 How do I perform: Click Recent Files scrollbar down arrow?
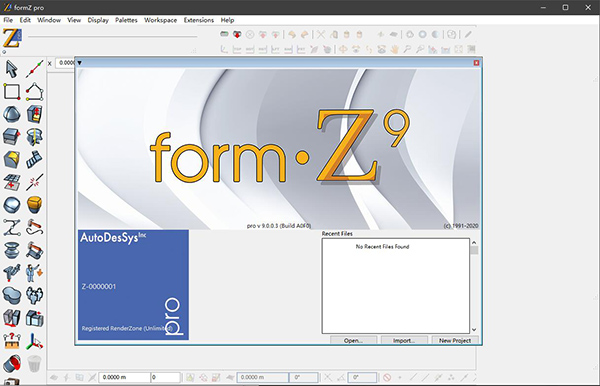474,329
